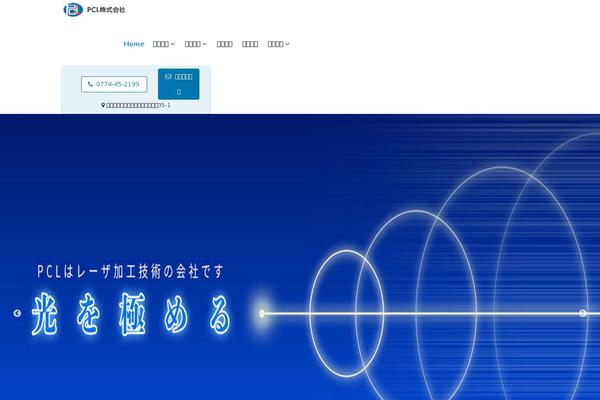Image resolution: width=600 pixels, height=400 pixels.
Task: Click the 光を極める hero banner headline
Action: tap(132, 315)
